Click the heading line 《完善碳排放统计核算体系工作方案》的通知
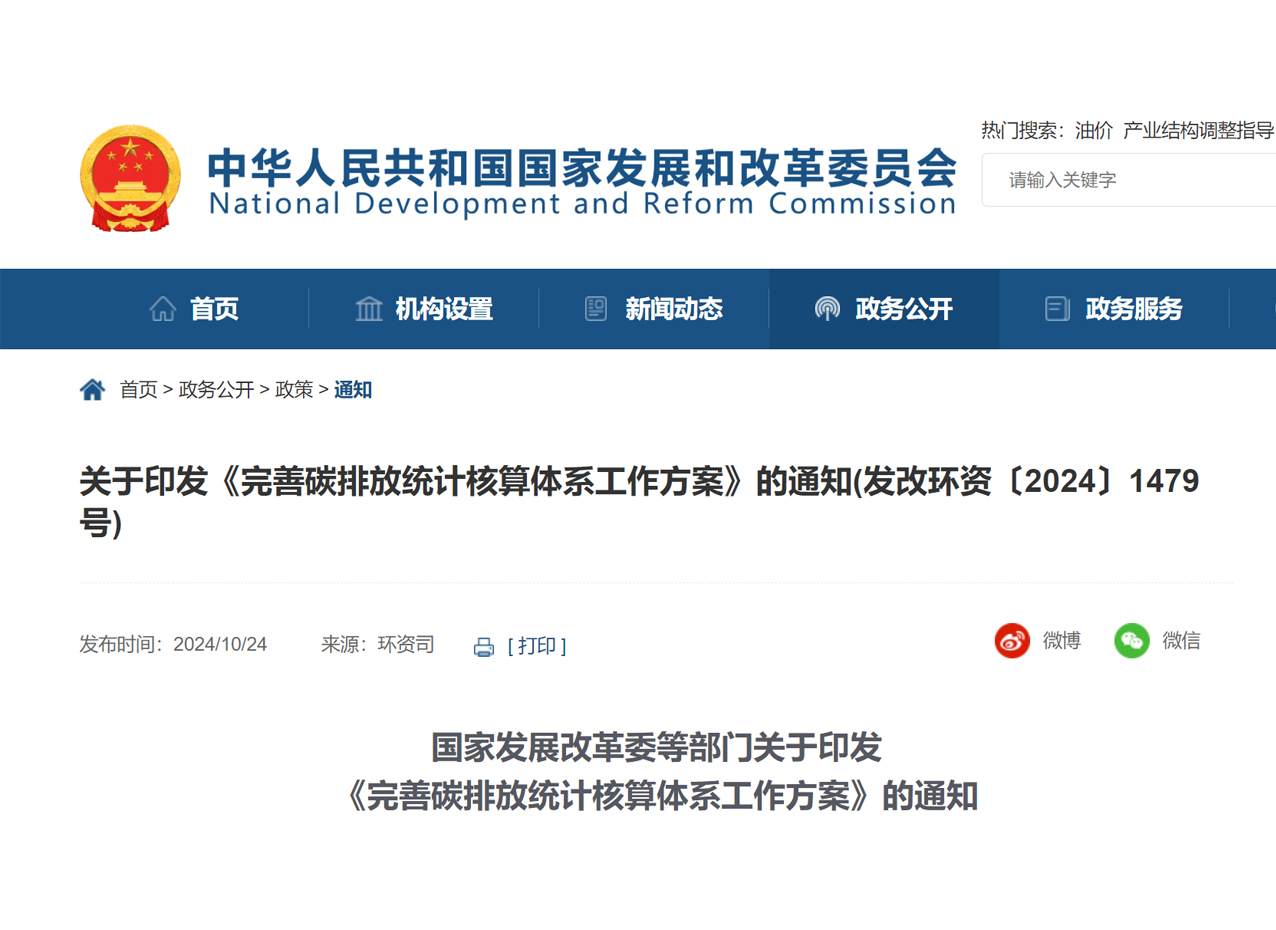Viewport: 1276px width, 930px height. coord(657,796)
